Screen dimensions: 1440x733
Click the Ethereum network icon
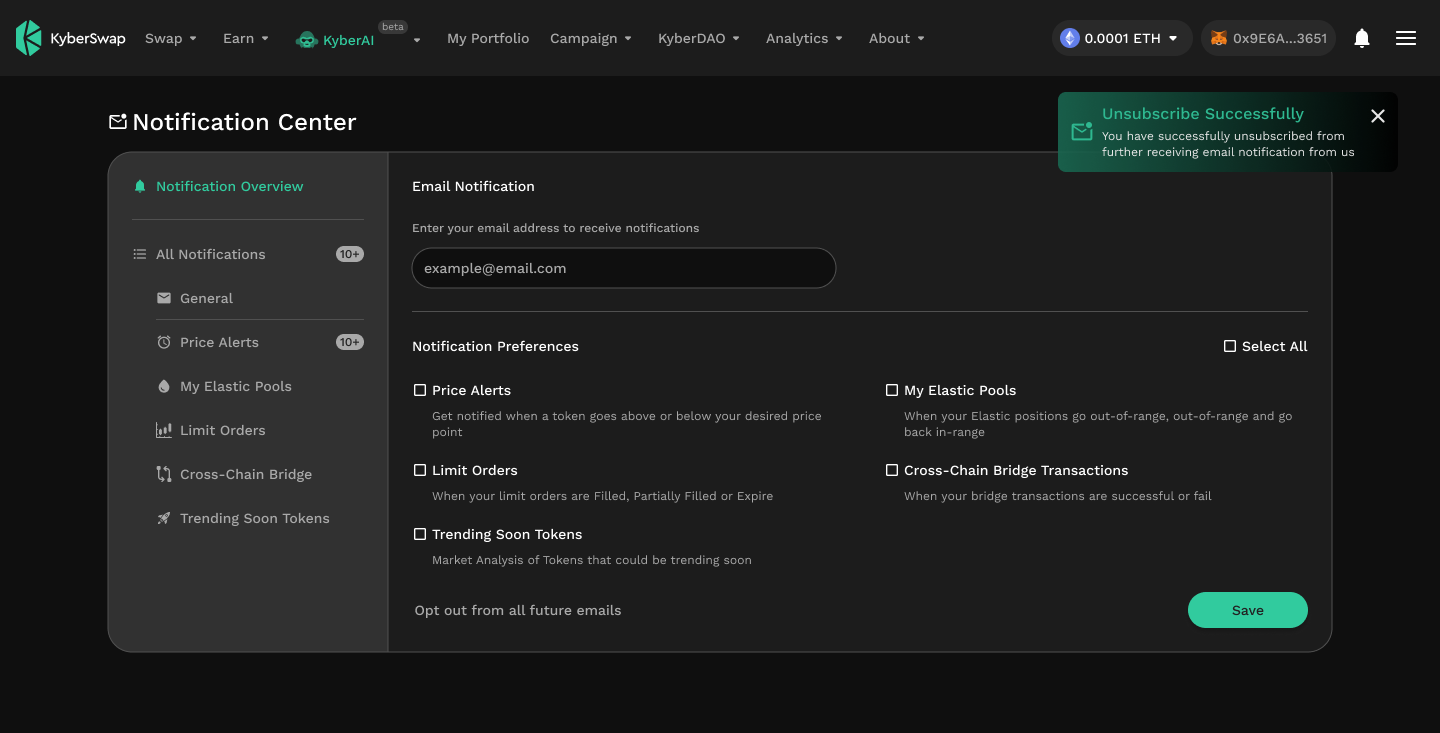[x=1069, y=38]
